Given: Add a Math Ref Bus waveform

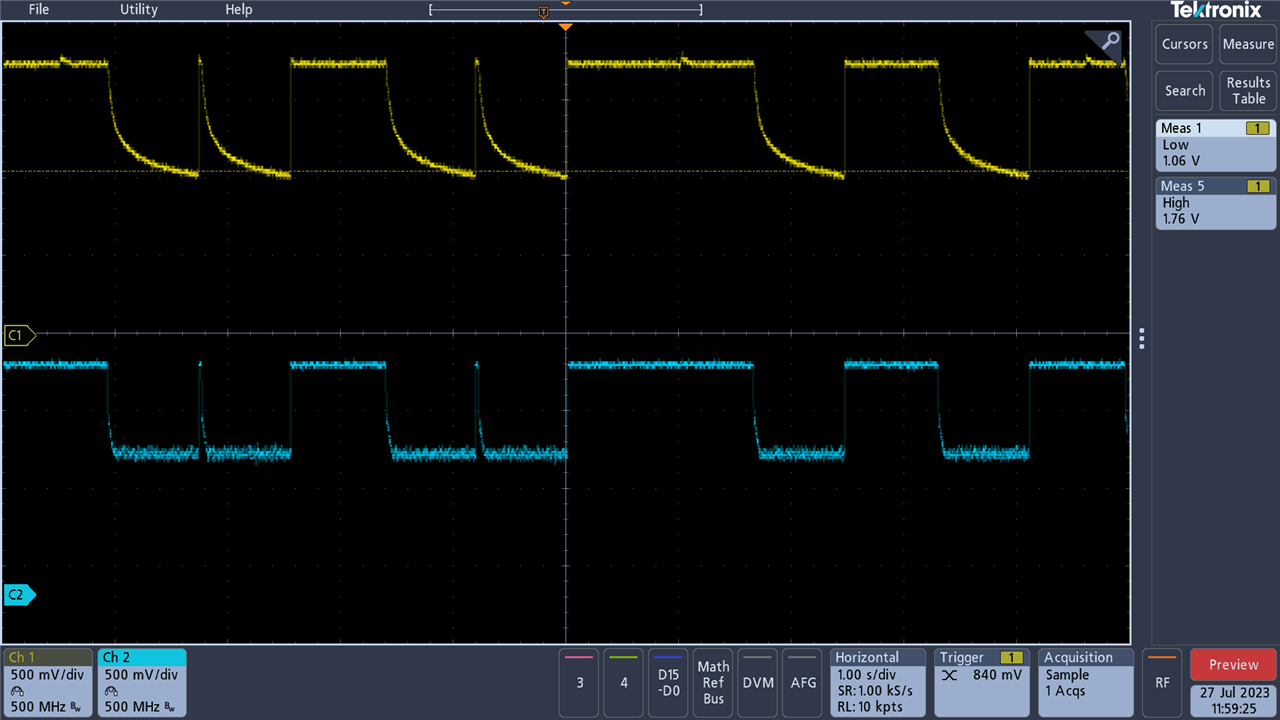Looking at the screenshot, I should (713, 682).
